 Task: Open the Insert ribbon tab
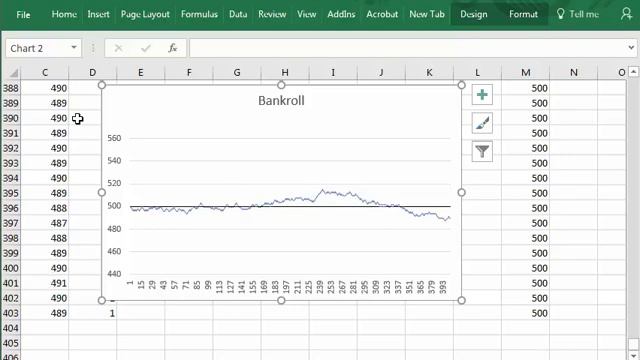pos(98,14)
